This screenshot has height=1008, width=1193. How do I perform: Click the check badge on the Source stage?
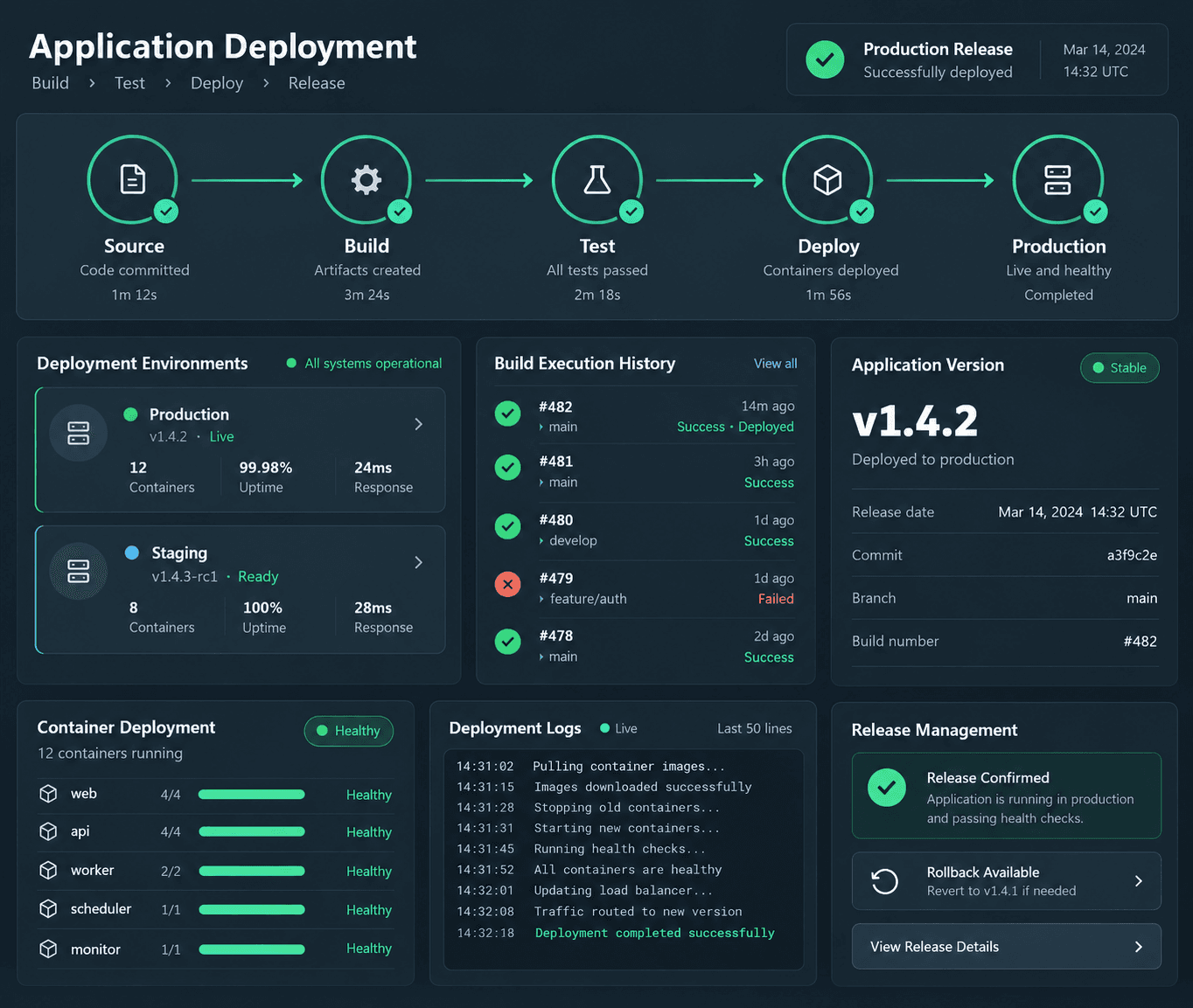[166, 212]
